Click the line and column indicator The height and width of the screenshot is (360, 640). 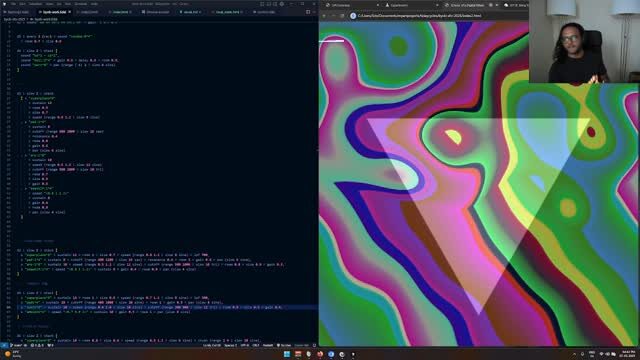(x=211, y=345)
